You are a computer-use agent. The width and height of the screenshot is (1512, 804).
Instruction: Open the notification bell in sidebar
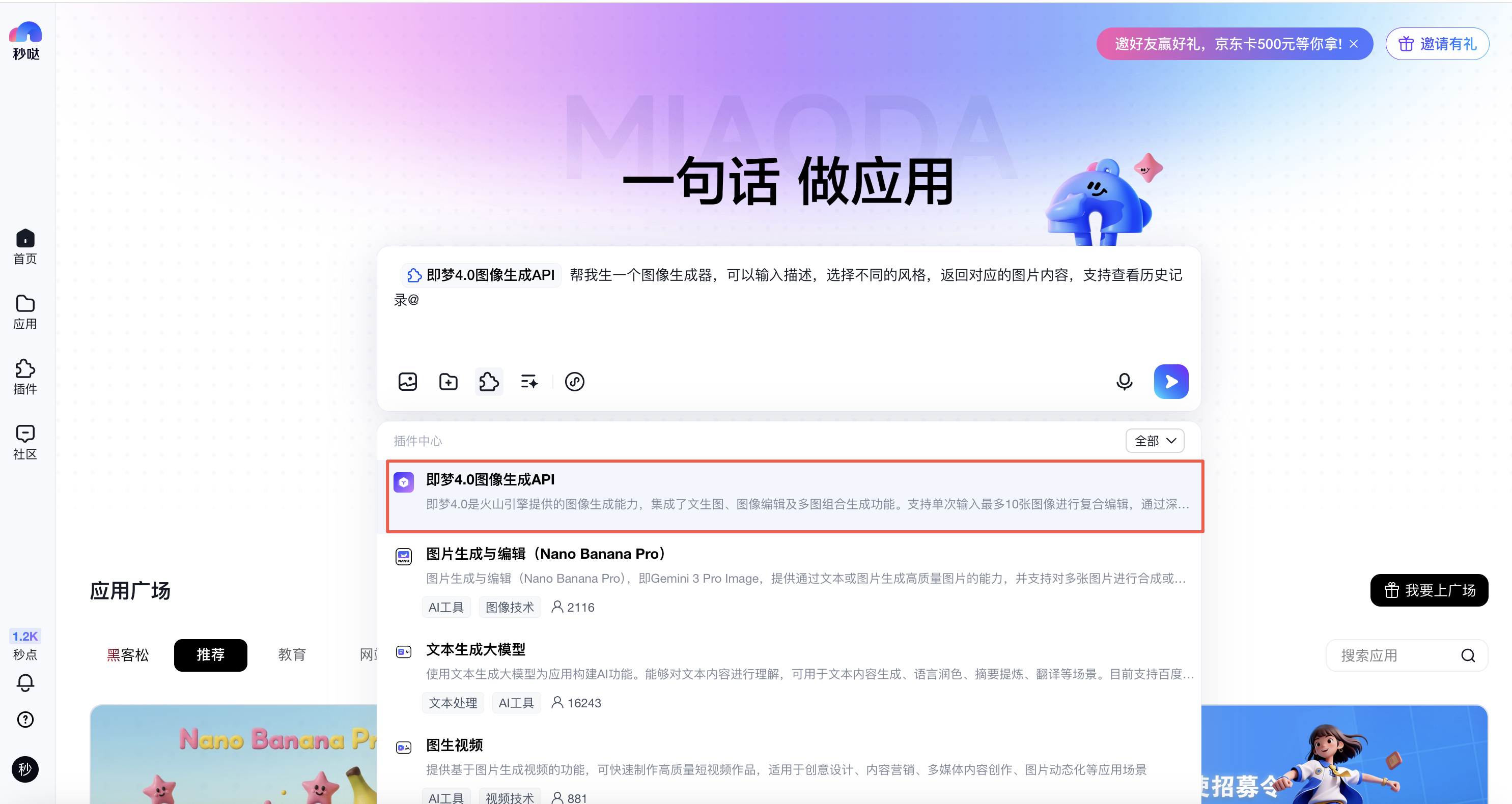point(25,682)
